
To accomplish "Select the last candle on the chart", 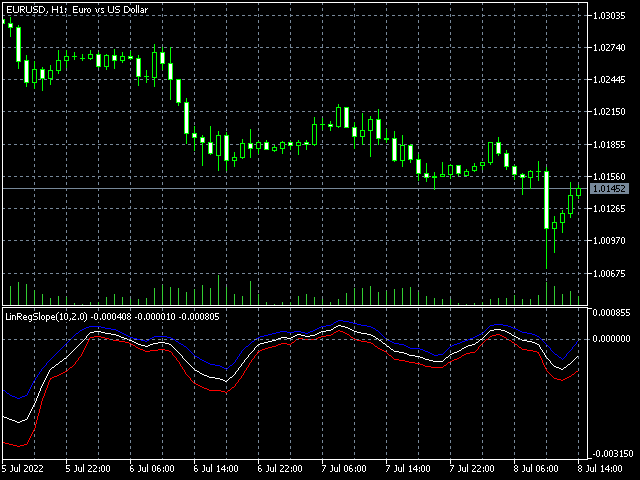I will pyautogui.click(x=578, y=192).
